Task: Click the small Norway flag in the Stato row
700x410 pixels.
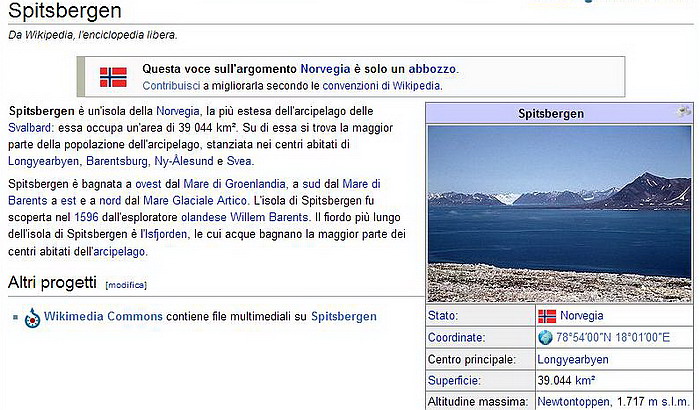Action: (x=547, y=316)
